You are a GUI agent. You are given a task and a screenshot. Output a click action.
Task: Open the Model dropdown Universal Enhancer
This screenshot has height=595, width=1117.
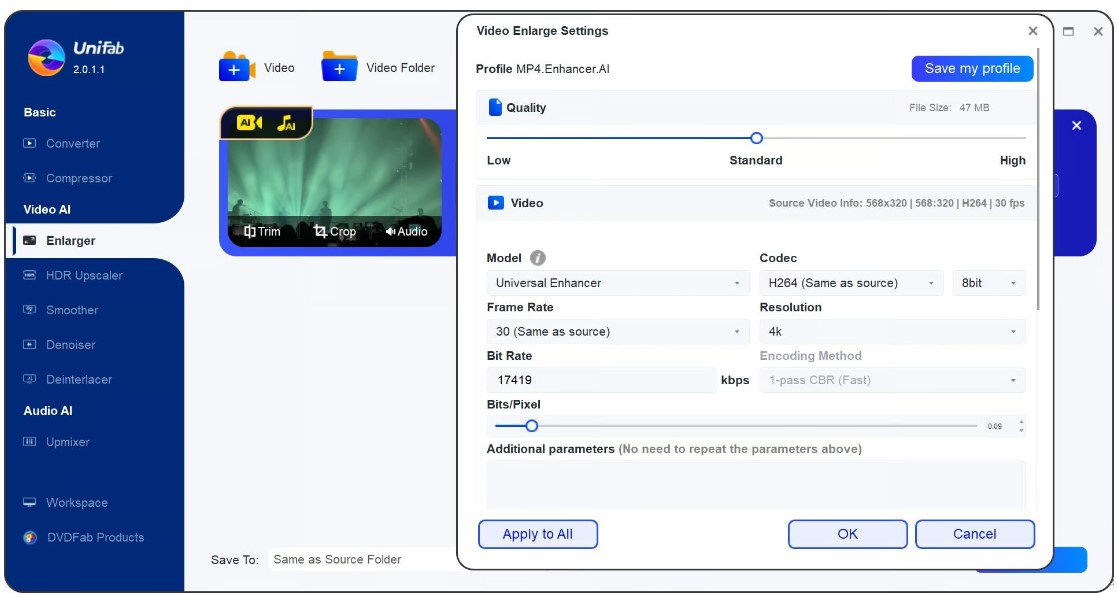pos(618,283)
